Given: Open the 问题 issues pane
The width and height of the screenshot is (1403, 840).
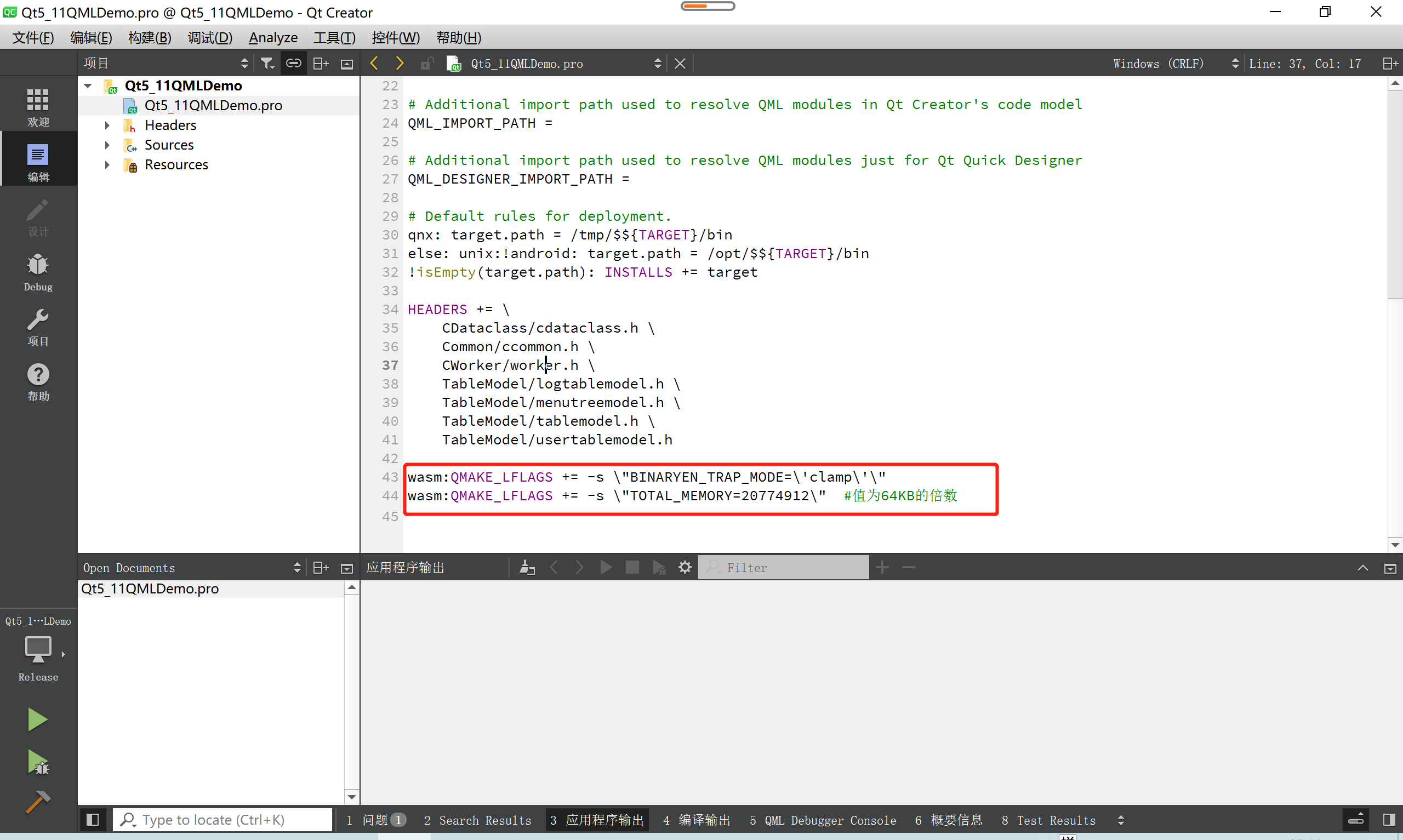Looking at the screenshot, I should 377,820.
